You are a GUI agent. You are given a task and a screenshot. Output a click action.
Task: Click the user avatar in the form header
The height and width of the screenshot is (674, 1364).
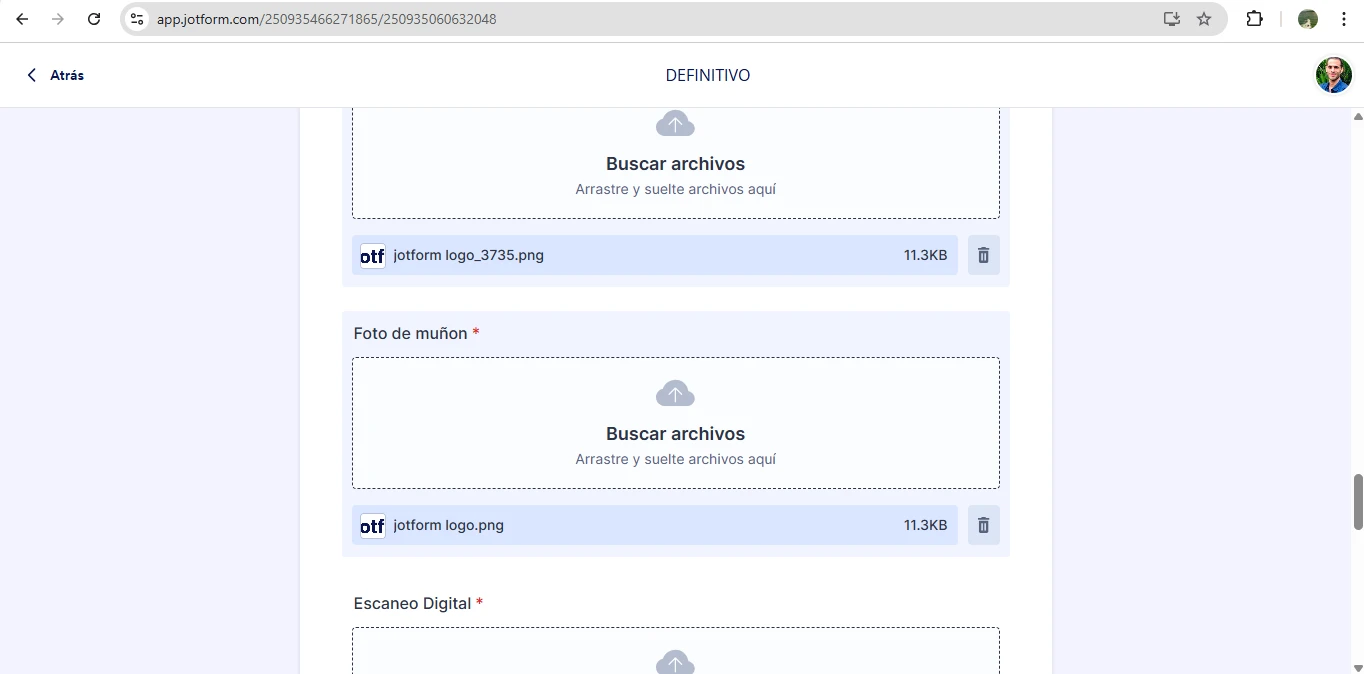point(1333,75)
